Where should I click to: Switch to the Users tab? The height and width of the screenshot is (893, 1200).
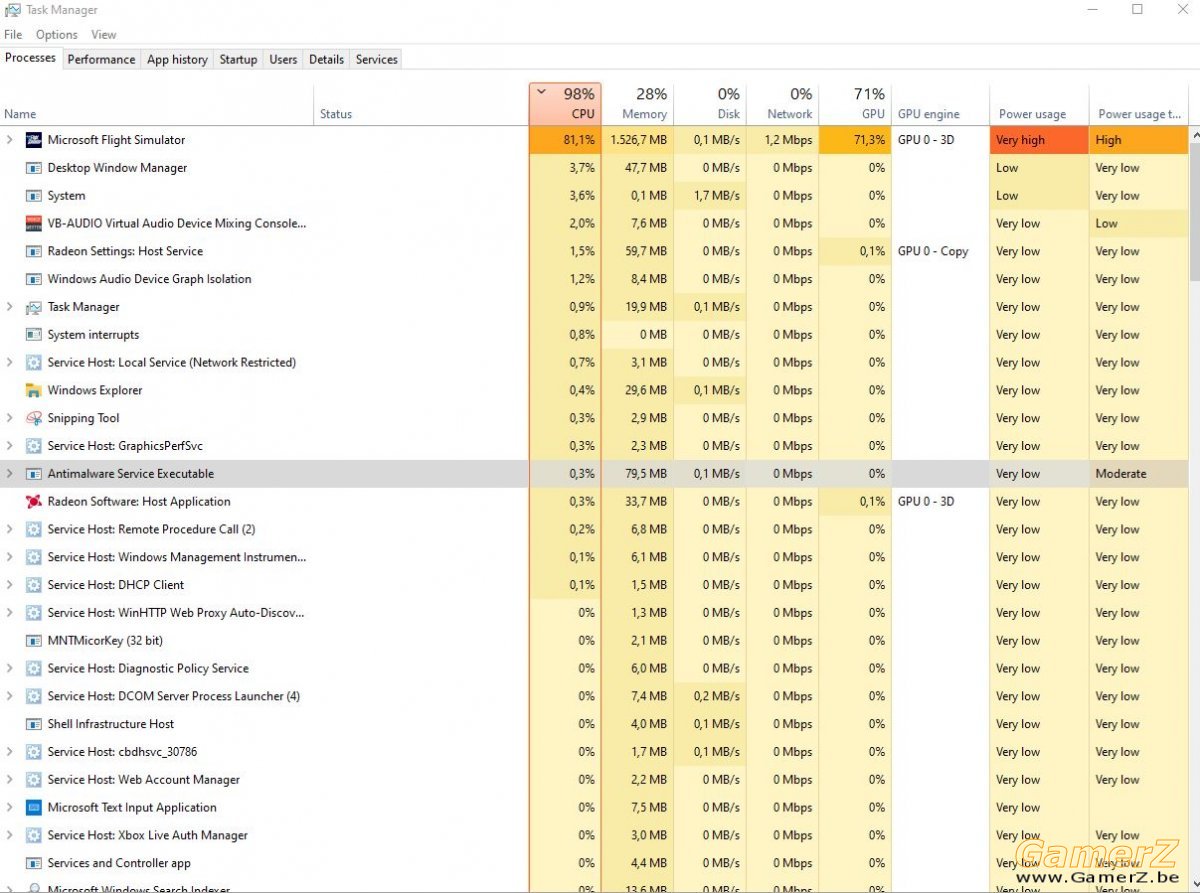283,59
